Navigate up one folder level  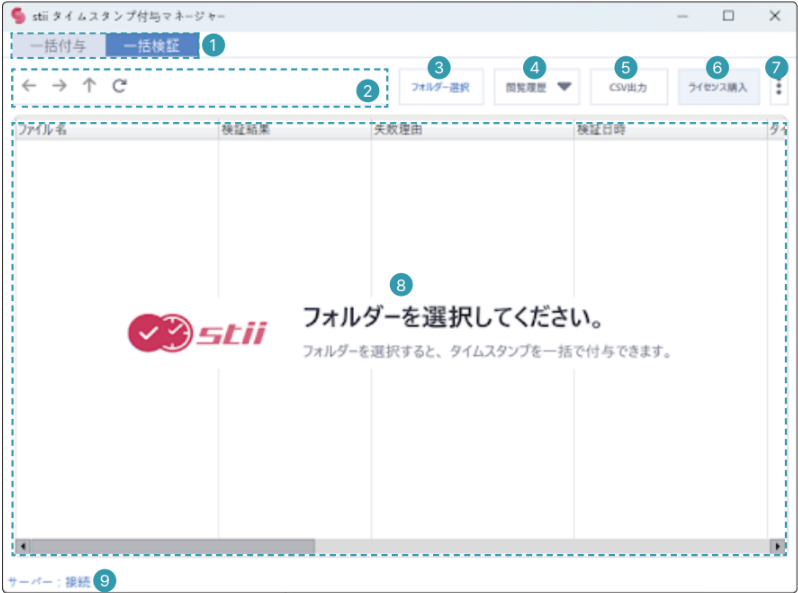coord(89,86)
